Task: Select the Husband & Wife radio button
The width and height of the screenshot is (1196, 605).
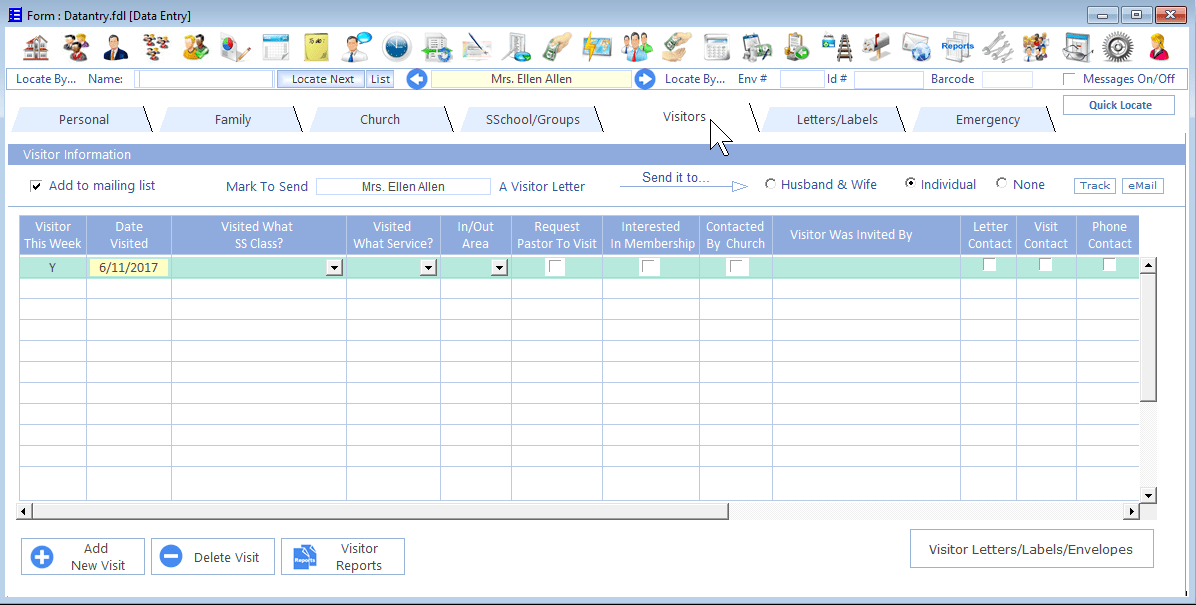Action: [770, 184]
